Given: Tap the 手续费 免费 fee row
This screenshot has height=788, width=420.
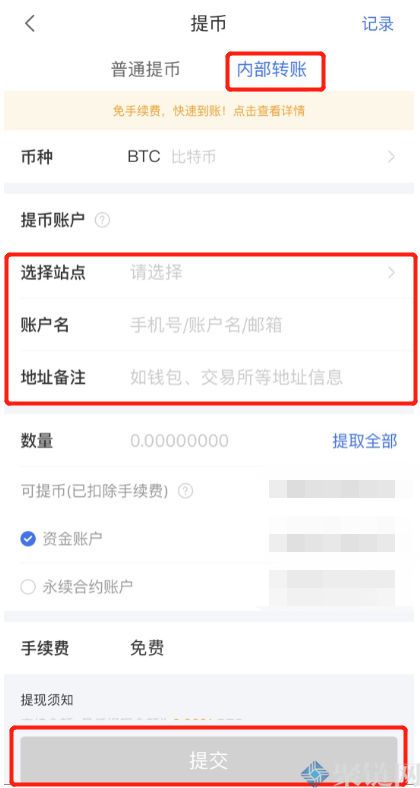Looking at the screenshot, I should tap(209, 648).
